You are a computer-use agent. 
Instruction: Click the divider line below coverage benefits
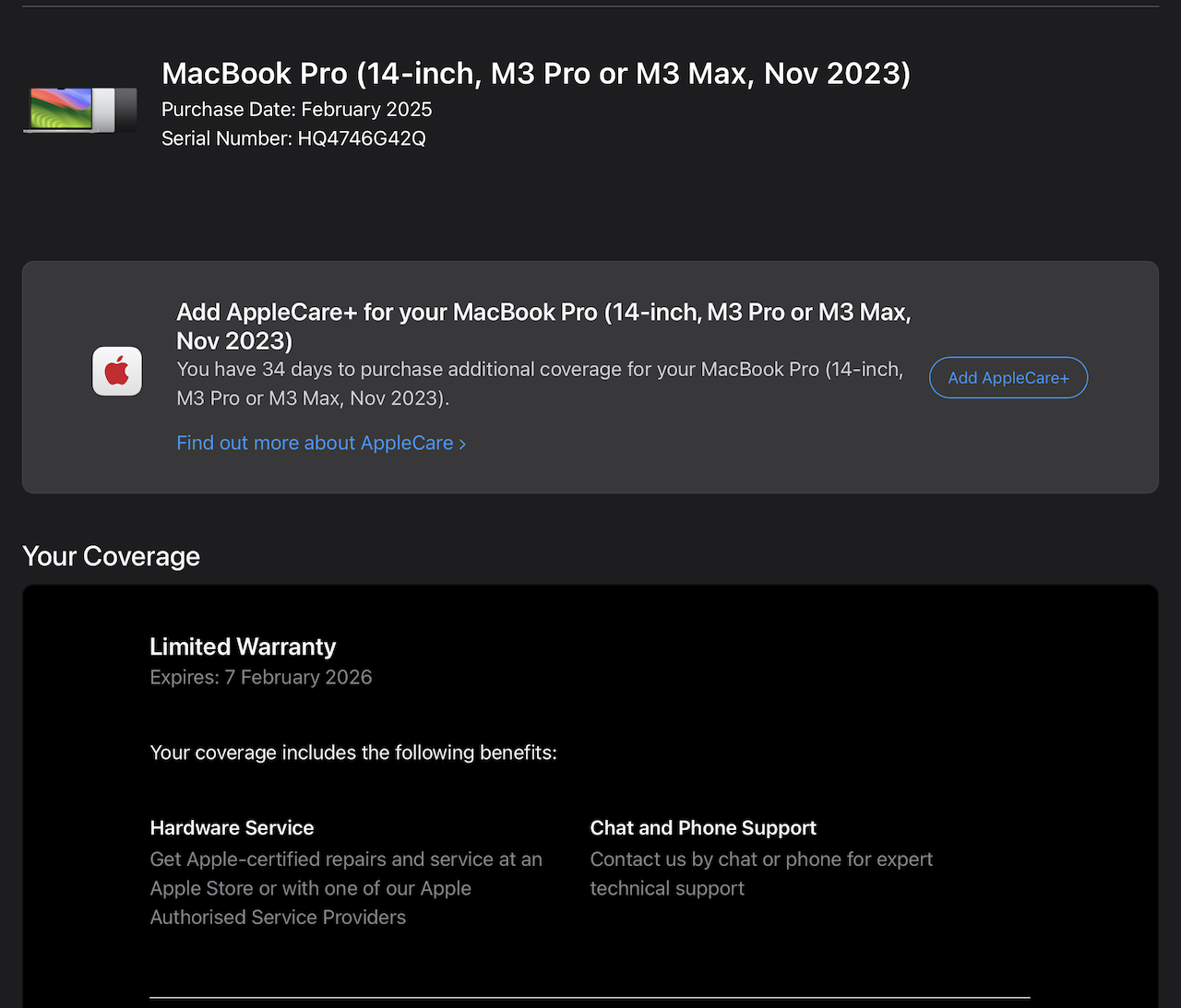click(x=590, y=997)
